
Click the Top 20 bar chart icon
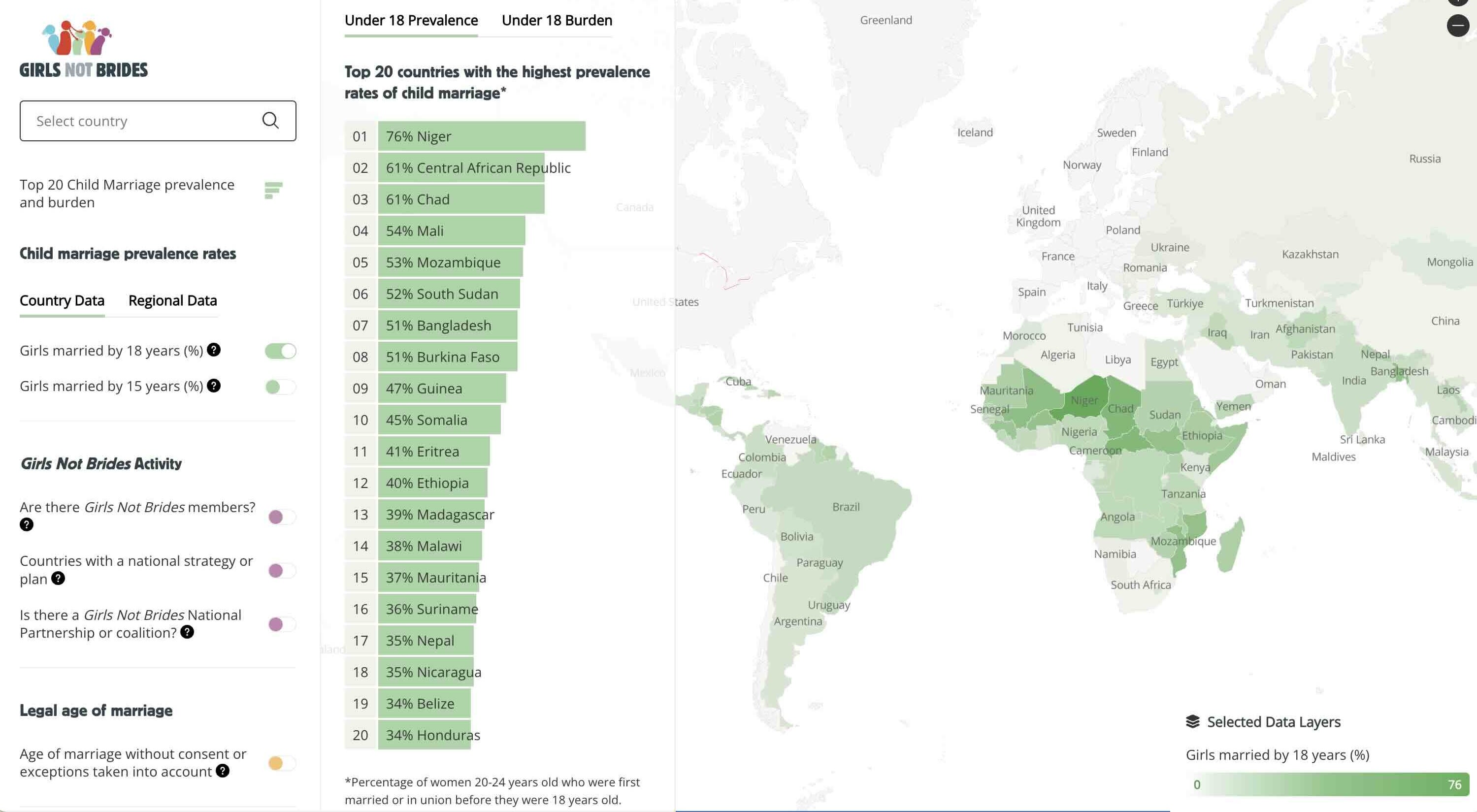click(273, 191)
